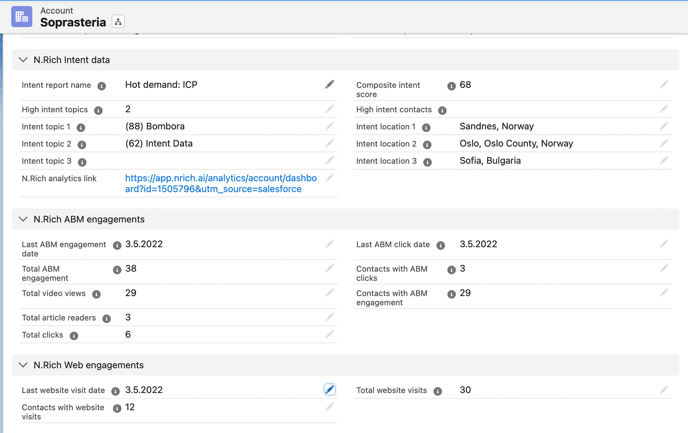Edit the Total clicks field
Screen dimensions: 688x433
pyautogui.click(x=330, y=334)
